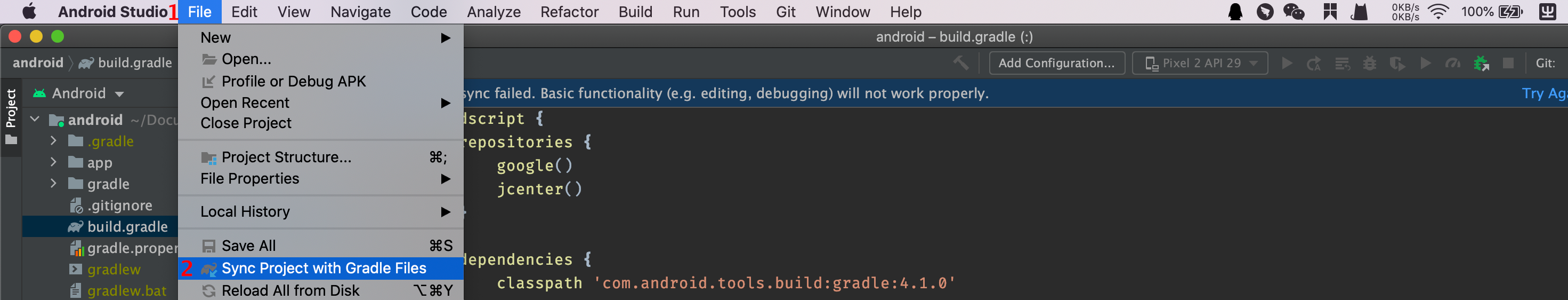Expand the Local History submenu
Image resolution: width=1568 pixels, height=300 pixels.
pyautogui.click(x=321, y=211)
